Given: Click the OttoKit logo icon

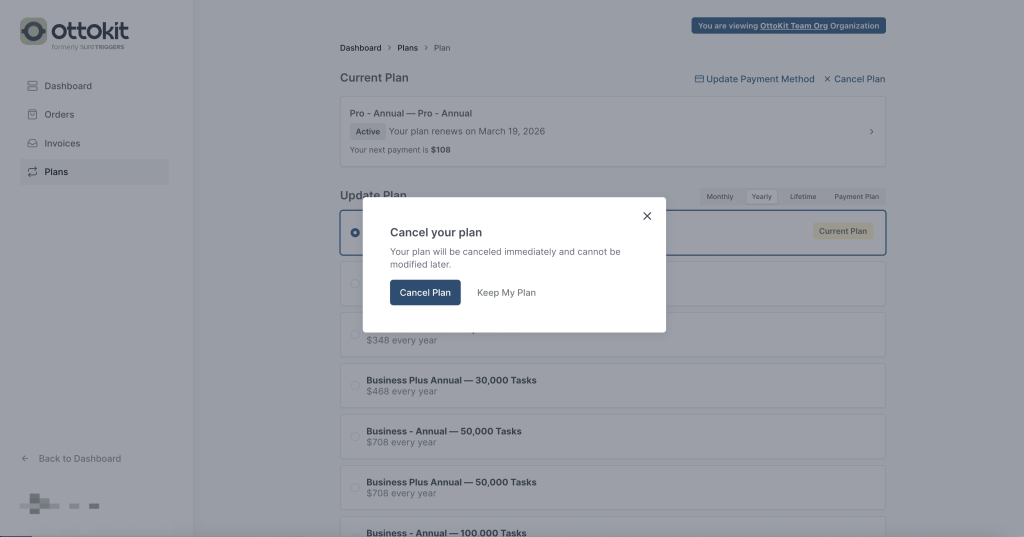Looking at the screenshot, I should point(33,31).
